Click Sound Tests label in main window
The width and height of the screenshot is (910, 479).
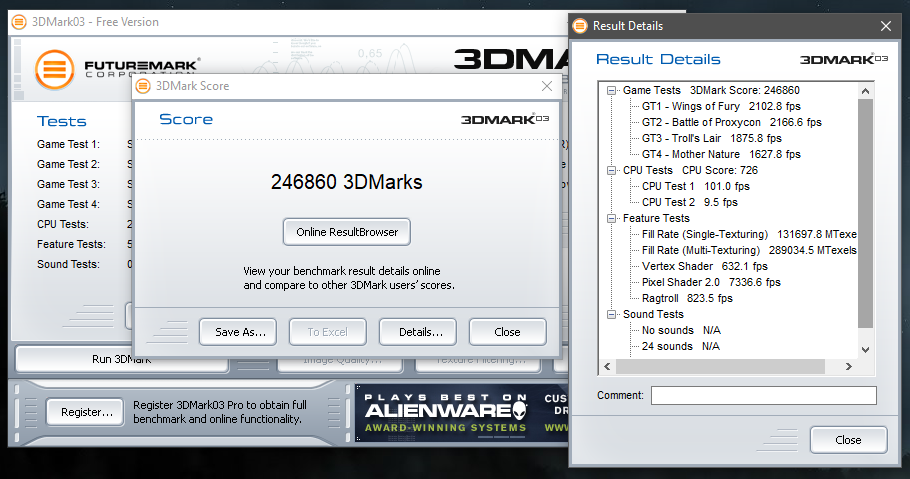pos(68,264)
